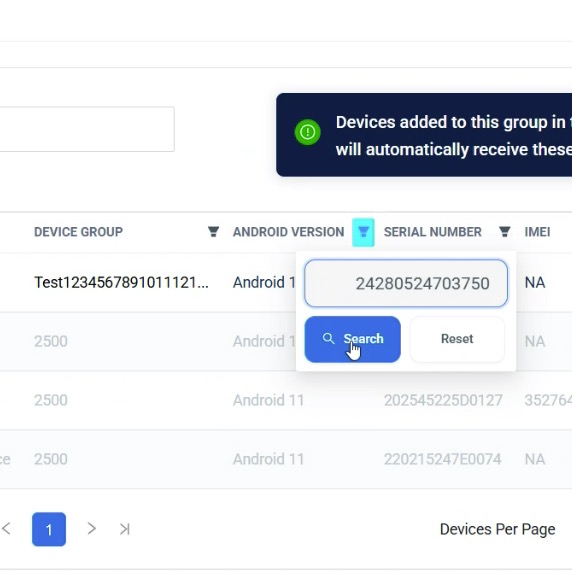
Task: Select the row with serial 220215247E0074
Action: tap(286, 459)
